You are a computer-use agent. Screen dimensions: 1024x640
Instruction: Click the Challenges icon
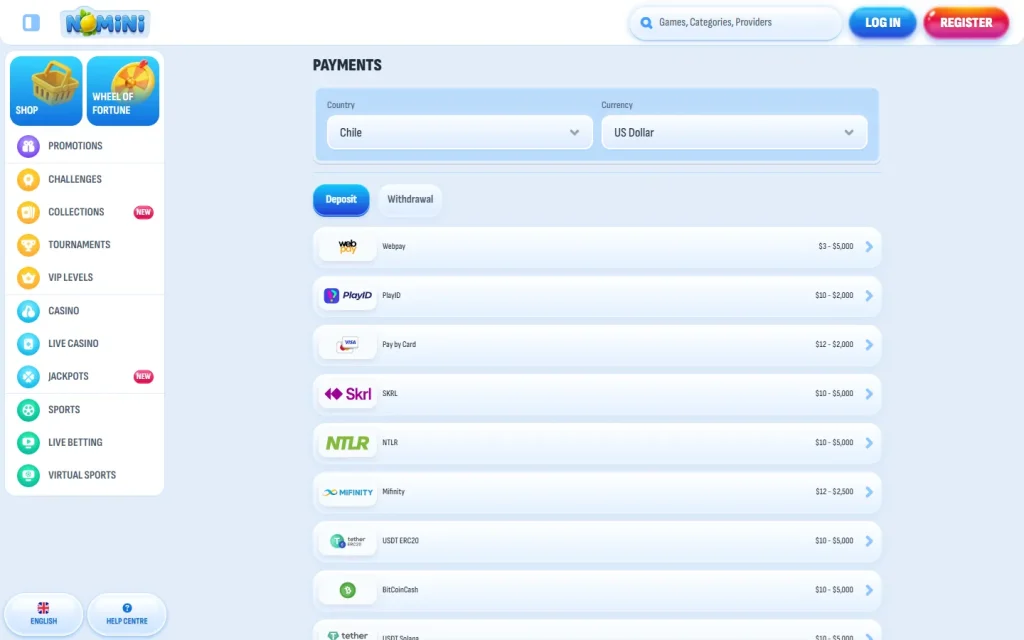tap(28, 179)
